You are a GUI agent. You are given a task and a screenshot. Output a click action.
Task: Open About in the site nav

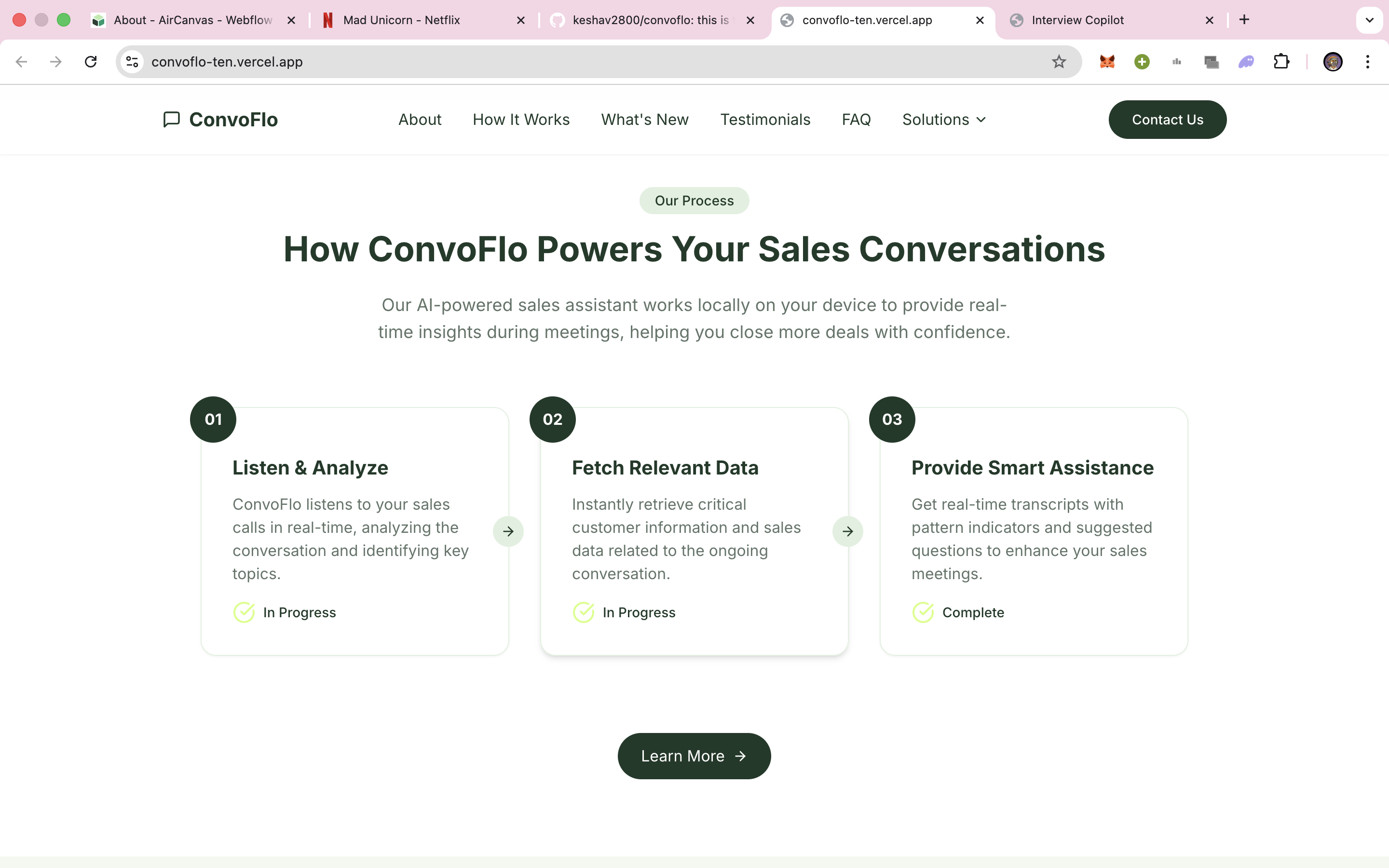420,120
